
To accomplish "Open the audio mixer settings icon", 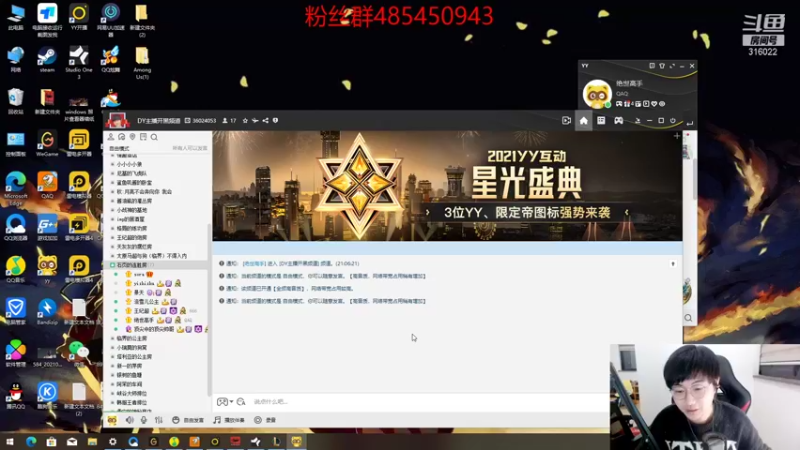I will click(x=159, y=420).
